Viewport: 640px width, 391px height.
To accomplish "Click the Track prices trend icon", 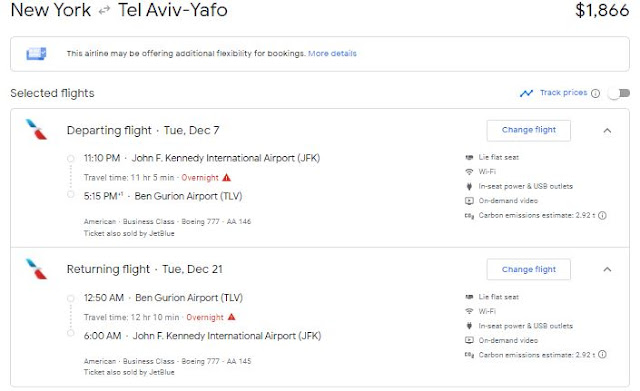I will 526,93.
